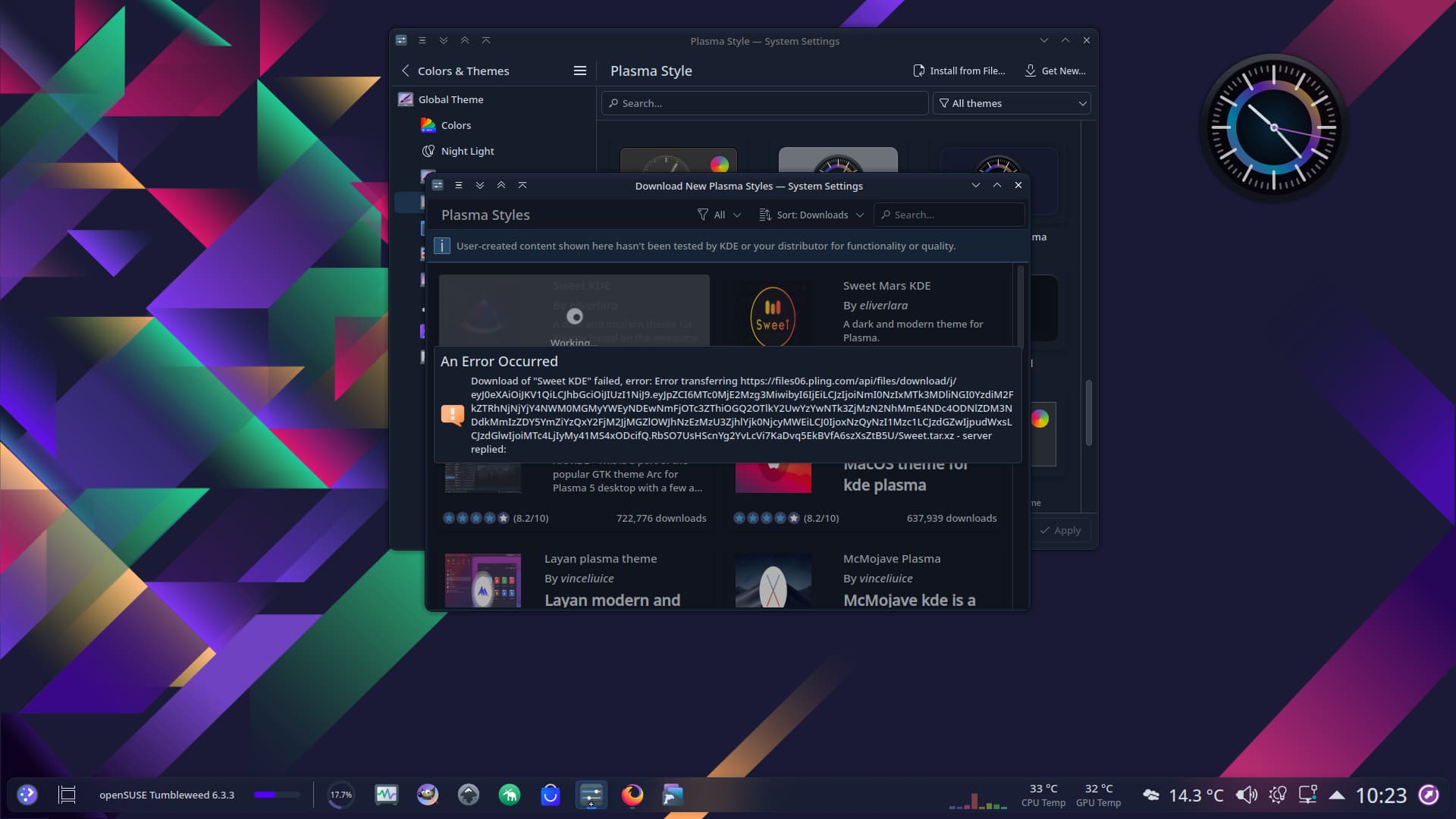
Task: Click the double up chevron in Download New Plasma Styles title bar
Action: (x=501, y=185)
